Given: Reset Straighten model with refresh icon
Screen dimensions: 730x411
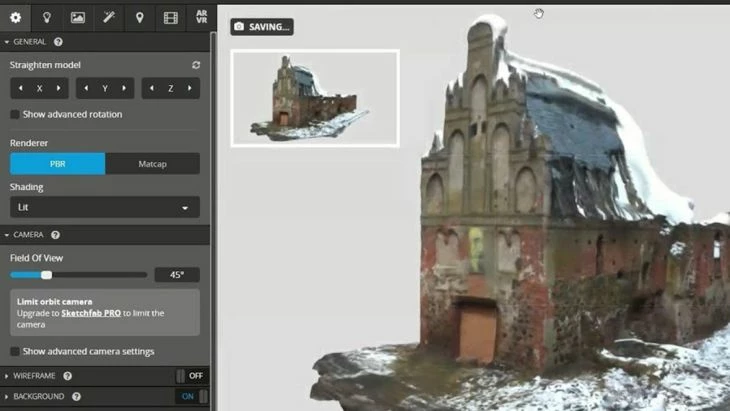Looking at the screenshot, I should pyautogui.click(x=196, y=65).
